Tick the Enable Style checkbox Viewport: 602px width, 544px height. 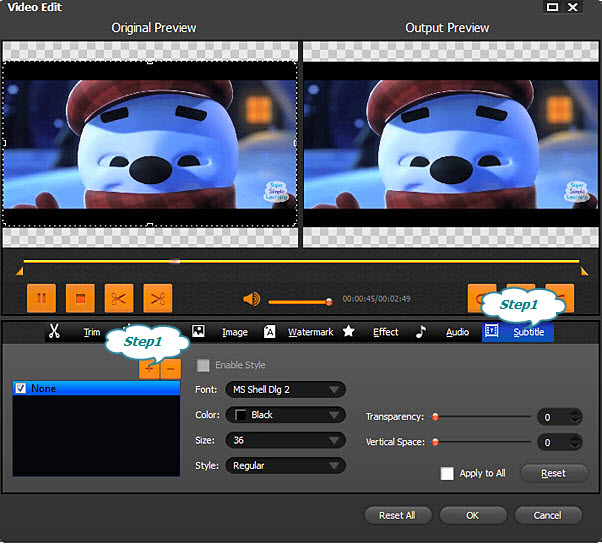[x=203, y=365]
